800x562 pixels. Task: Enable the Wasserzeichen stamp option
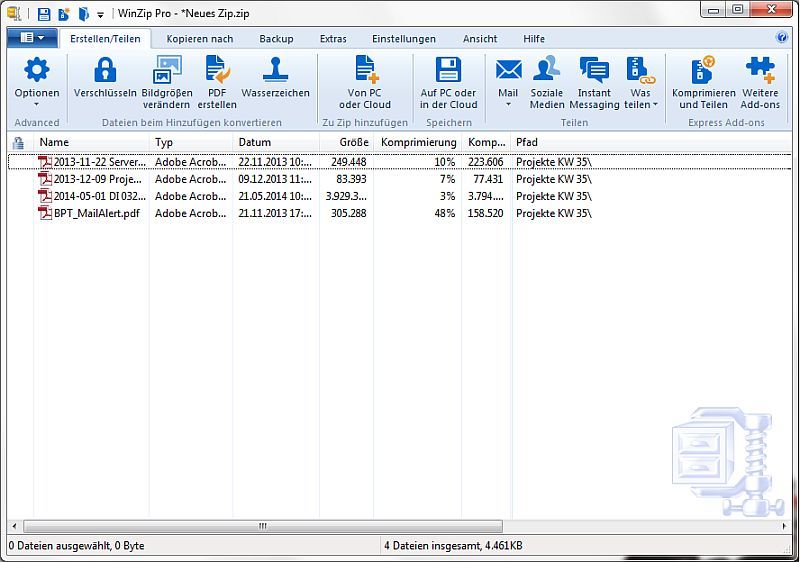pyautogui.click(x=276, y=70)
